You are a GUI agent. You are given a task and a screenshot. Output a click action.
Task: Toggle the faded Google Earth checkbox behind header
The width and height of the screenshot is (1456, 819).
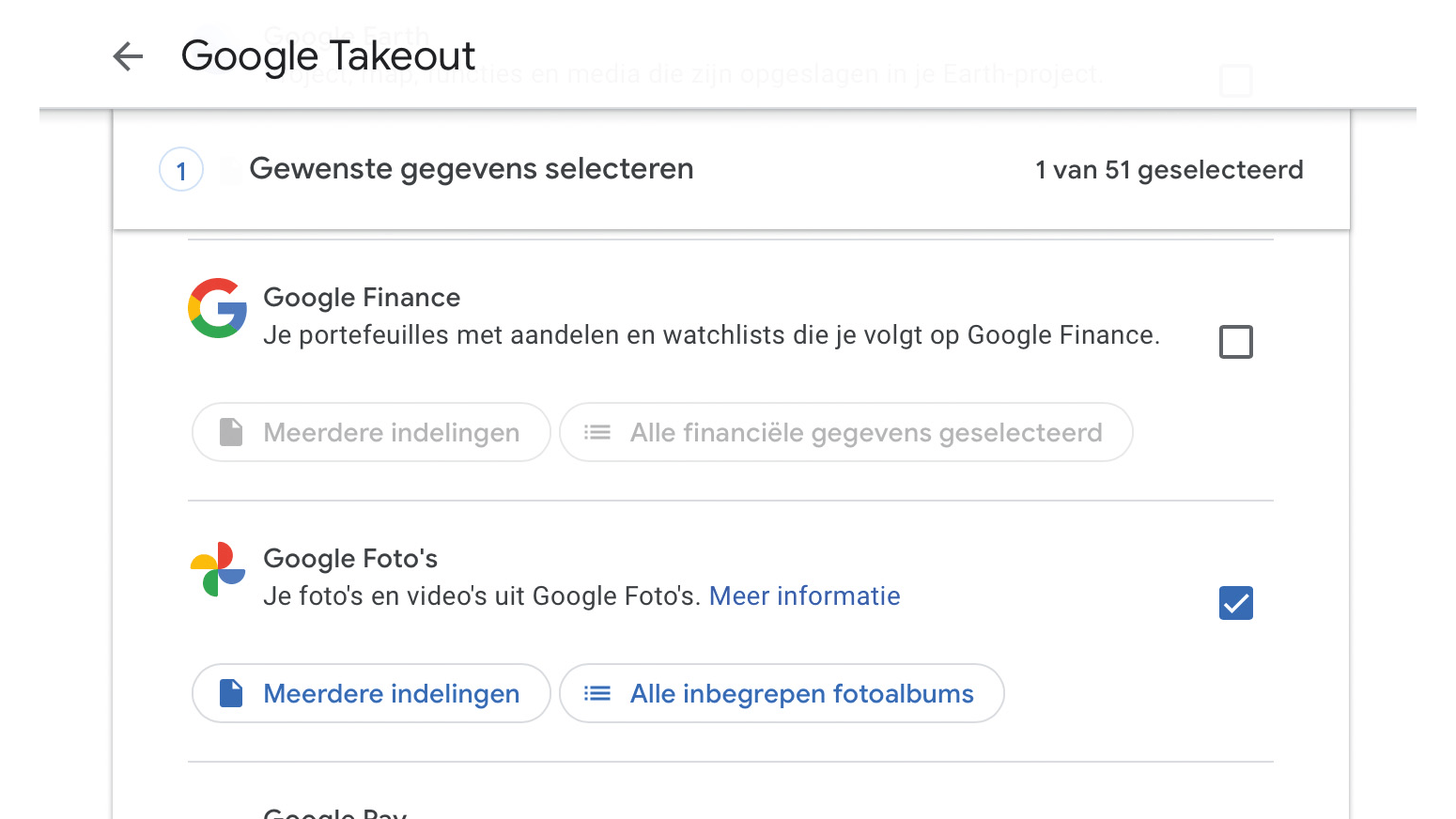coord(1236,81)
